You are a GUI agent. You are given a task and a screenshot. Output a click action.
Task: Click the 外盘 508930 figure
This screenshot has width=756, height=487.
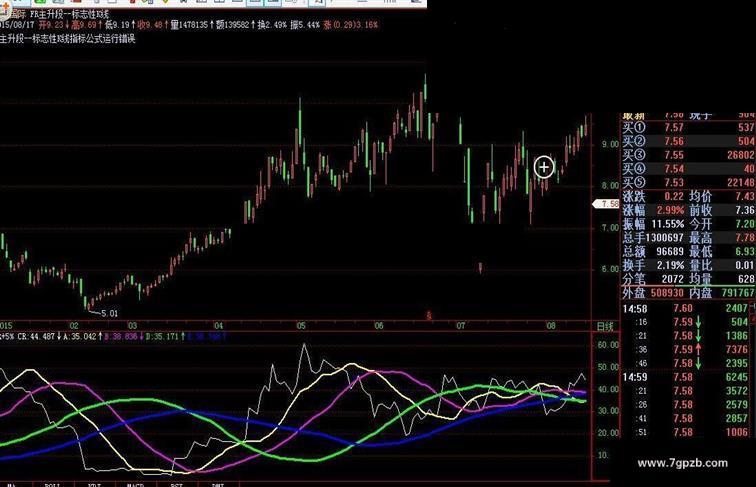click(x=667, y=293)
